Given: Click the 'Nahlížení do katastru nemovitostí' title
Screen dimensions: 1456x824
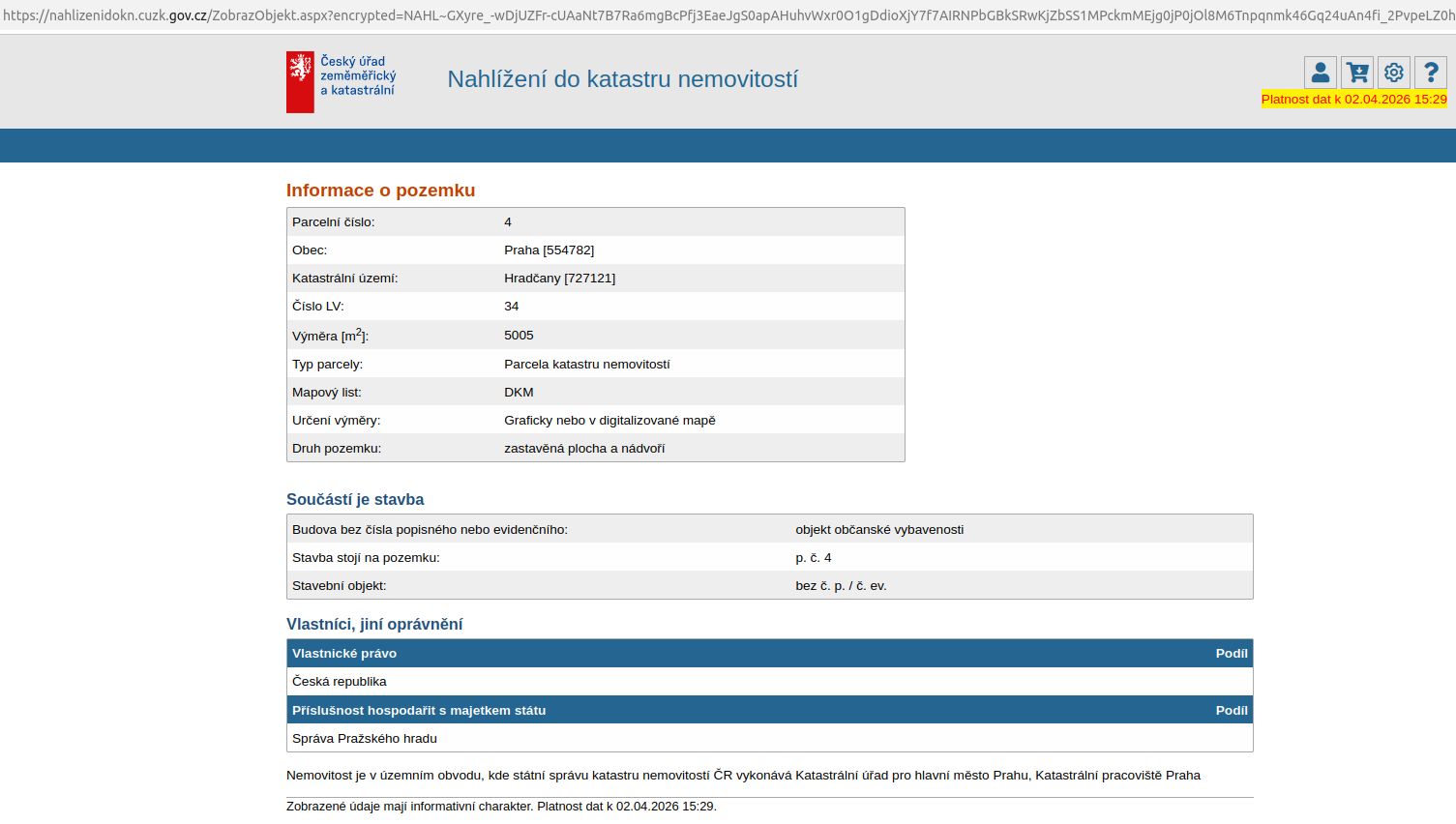Looking at the screenshot, I should (x=622, y=79).
